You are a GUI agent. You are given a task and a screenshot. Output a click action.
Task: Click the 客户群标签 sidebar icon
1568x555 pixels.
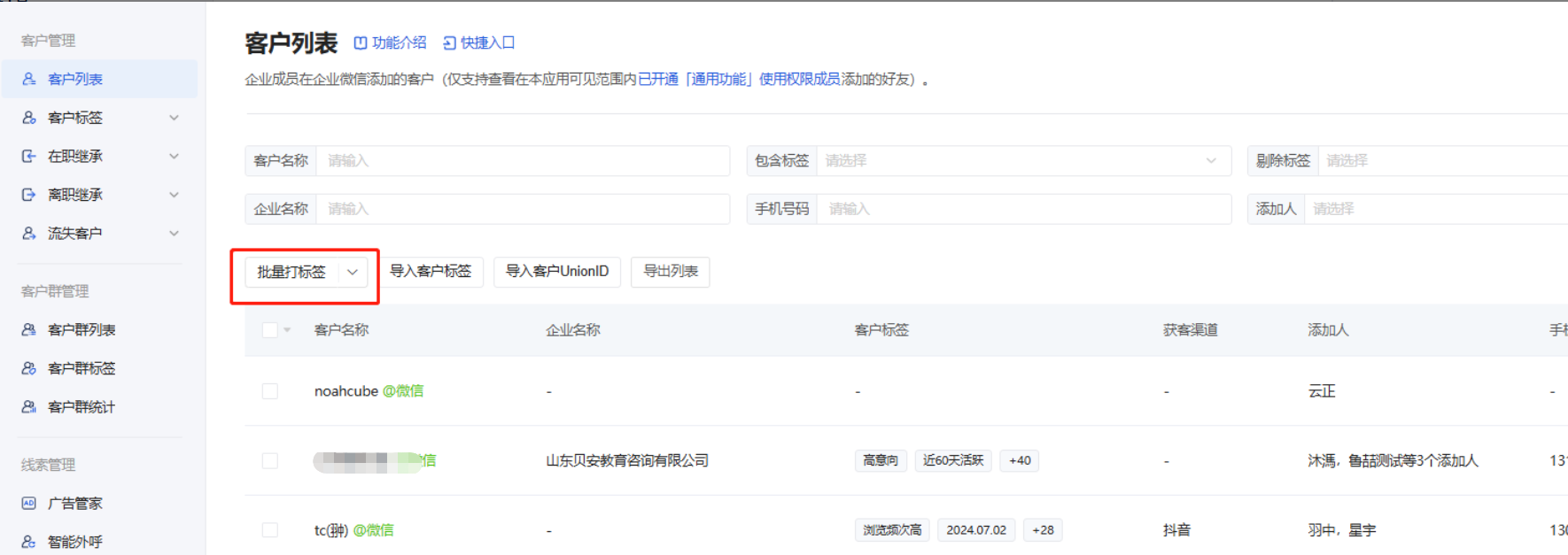tap(29, 368)
